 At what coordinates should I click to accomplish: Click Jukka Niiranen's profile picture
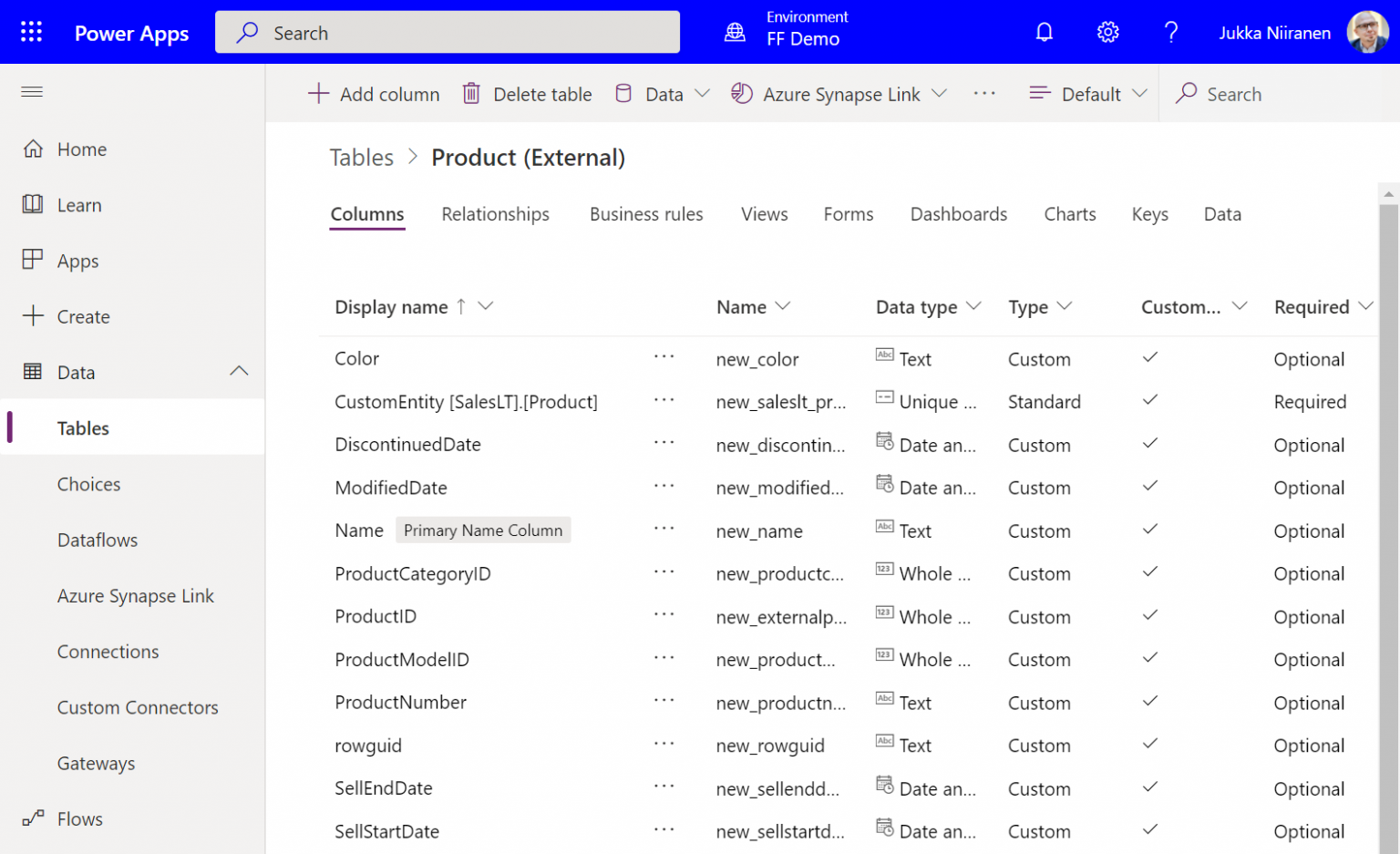[1367, 33]
